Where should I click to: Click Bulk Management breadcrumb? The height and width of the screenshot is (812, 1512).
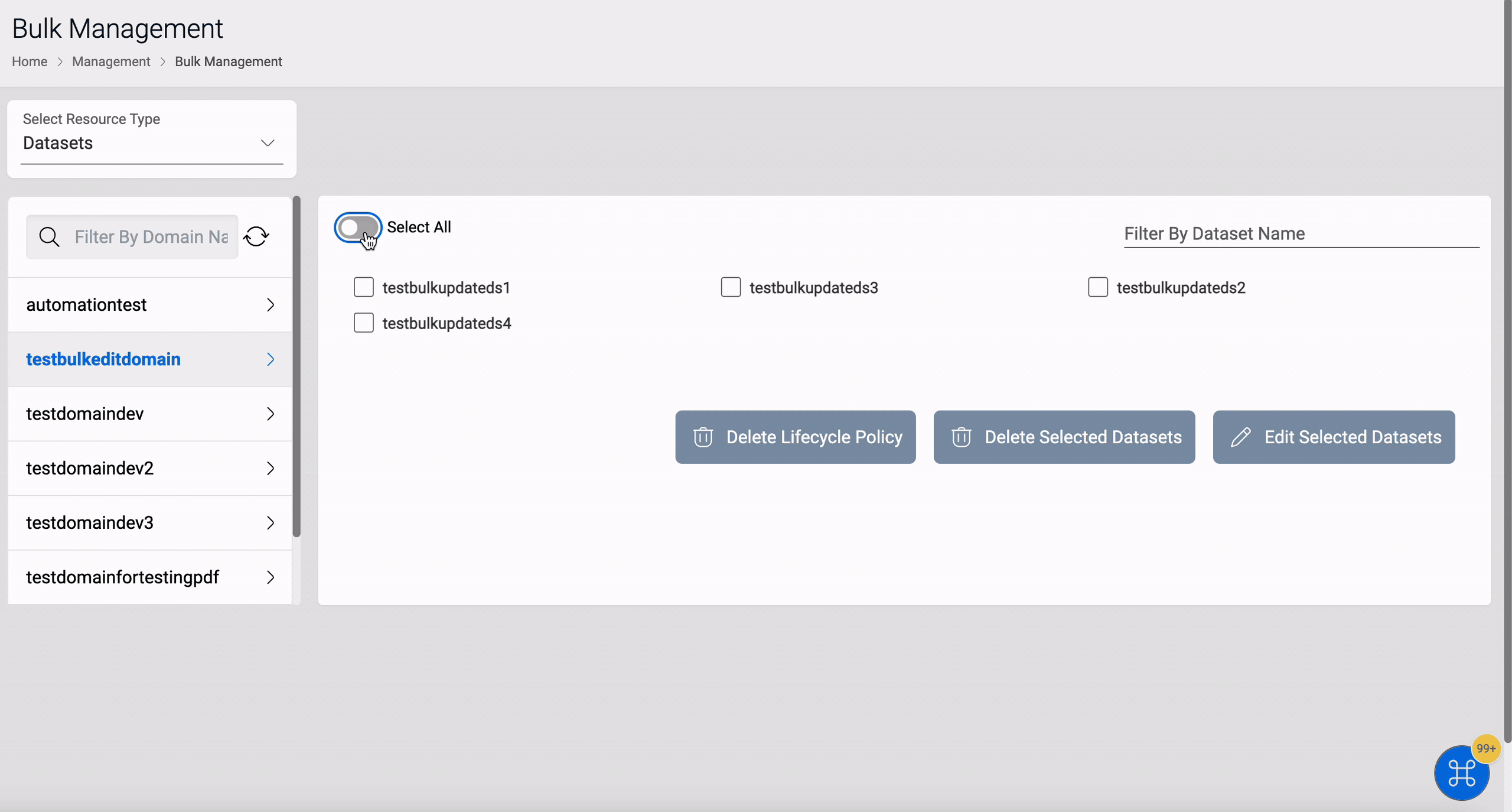pyautogui.click(x=229, y=61)
